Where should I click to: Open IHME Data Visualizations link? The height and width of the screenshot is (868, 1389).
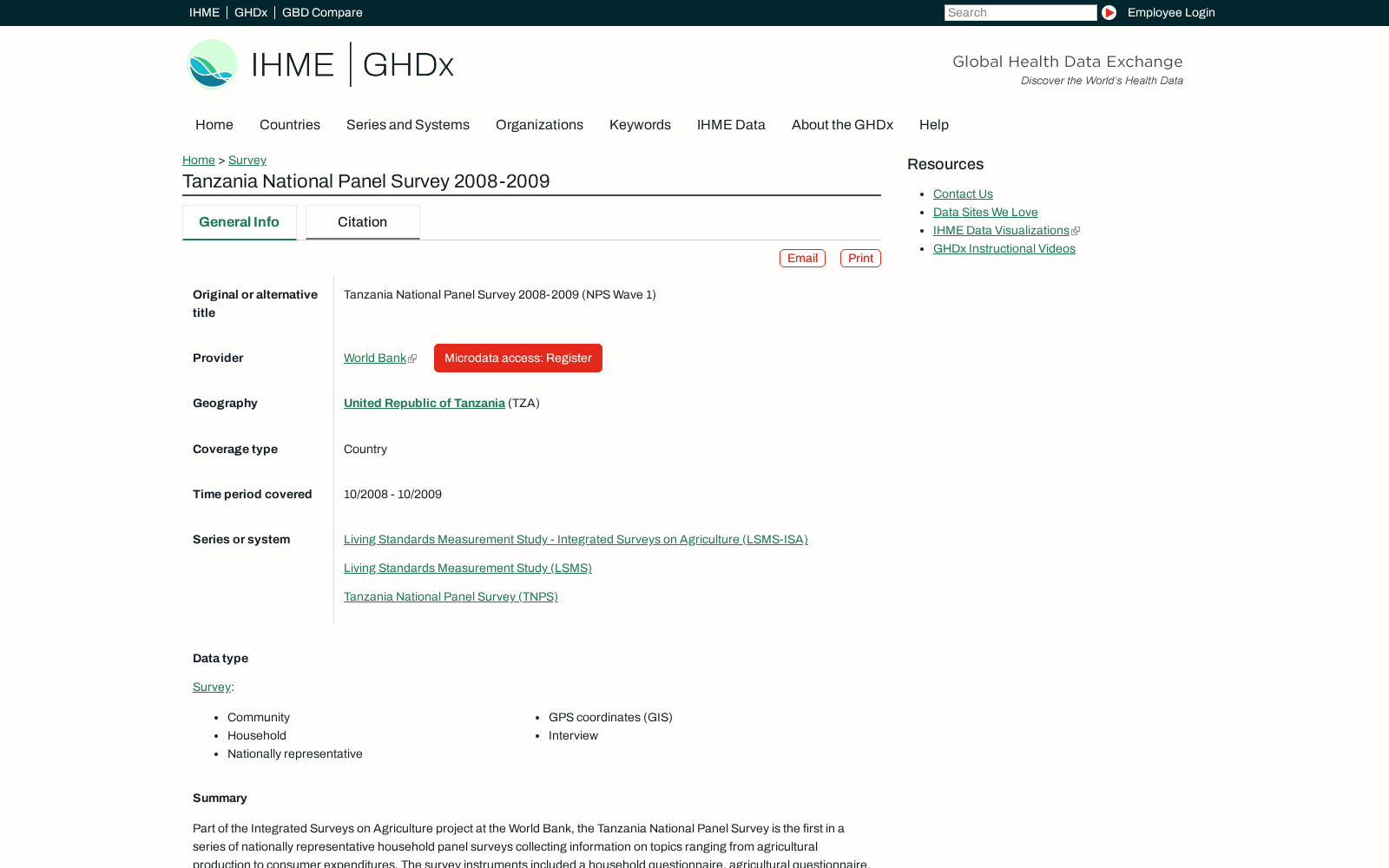1001,230
